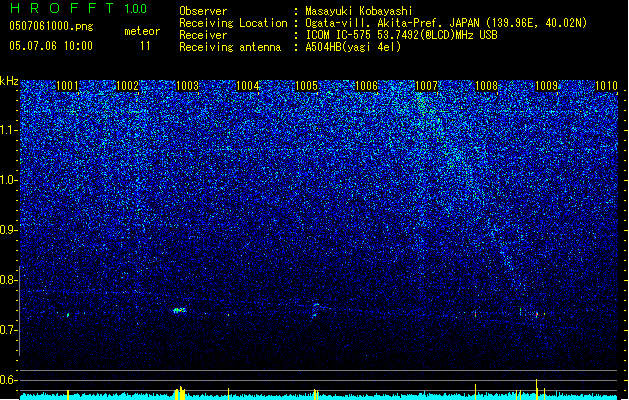629x400 pixels.
Task: Click the echo spot below 1008
Action: click(x=475, y=315)
